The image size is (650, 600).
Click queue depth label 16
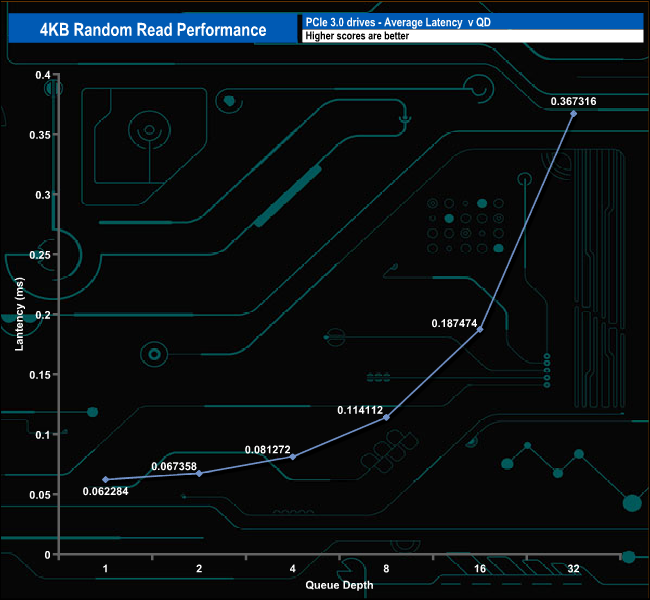tap(480, 568)
